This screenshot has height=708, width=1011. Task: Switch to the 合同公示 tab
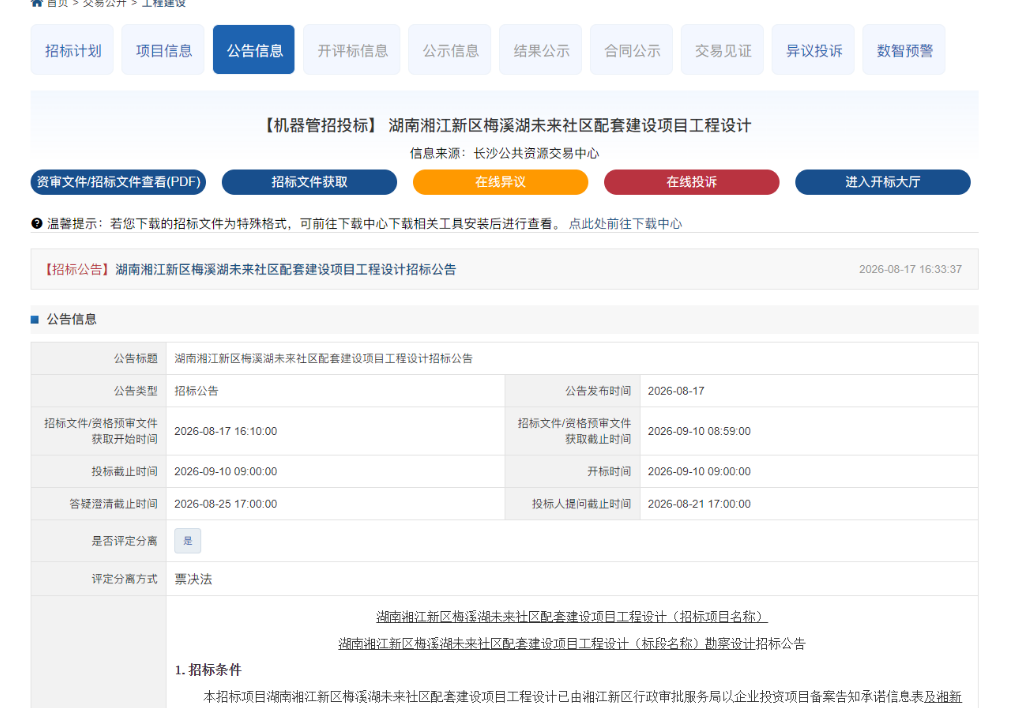pyautogui.click(x=632, y=50)
